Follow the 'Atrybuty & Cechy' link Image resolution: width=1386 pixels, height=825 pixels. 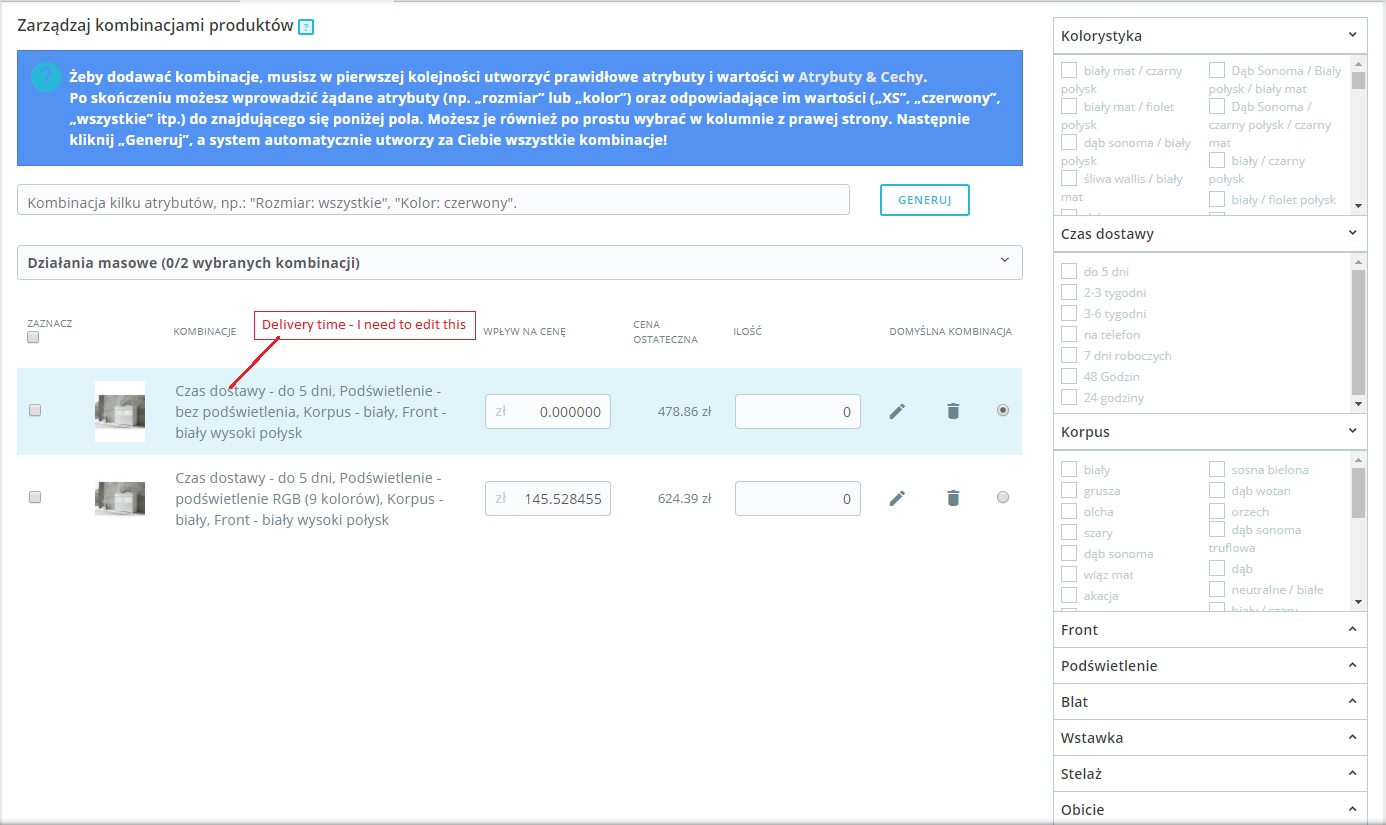click(x=862, y=75)
